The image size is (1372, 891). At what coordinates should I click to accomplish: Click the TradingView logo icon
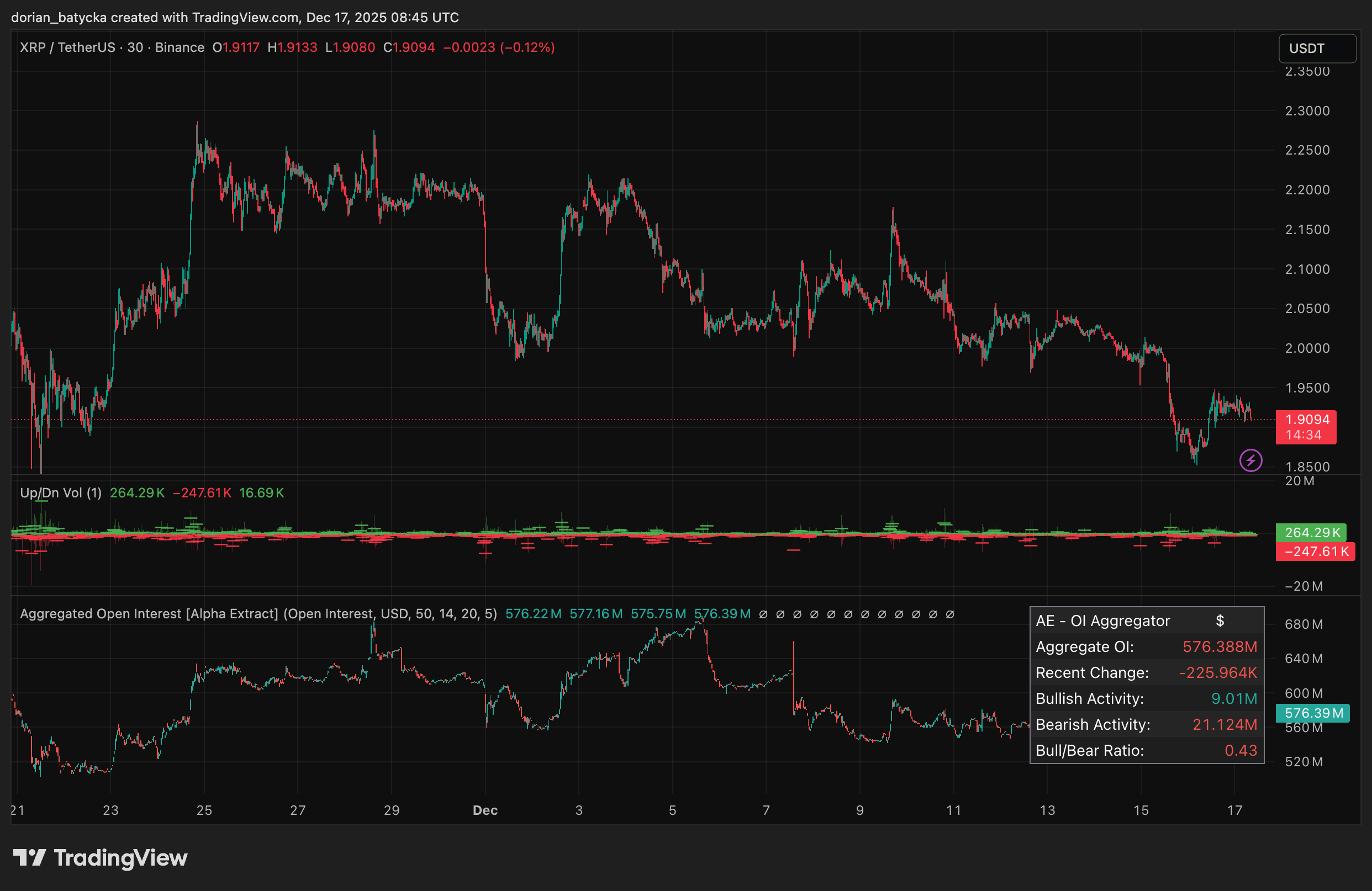click(x=29, y=857)
